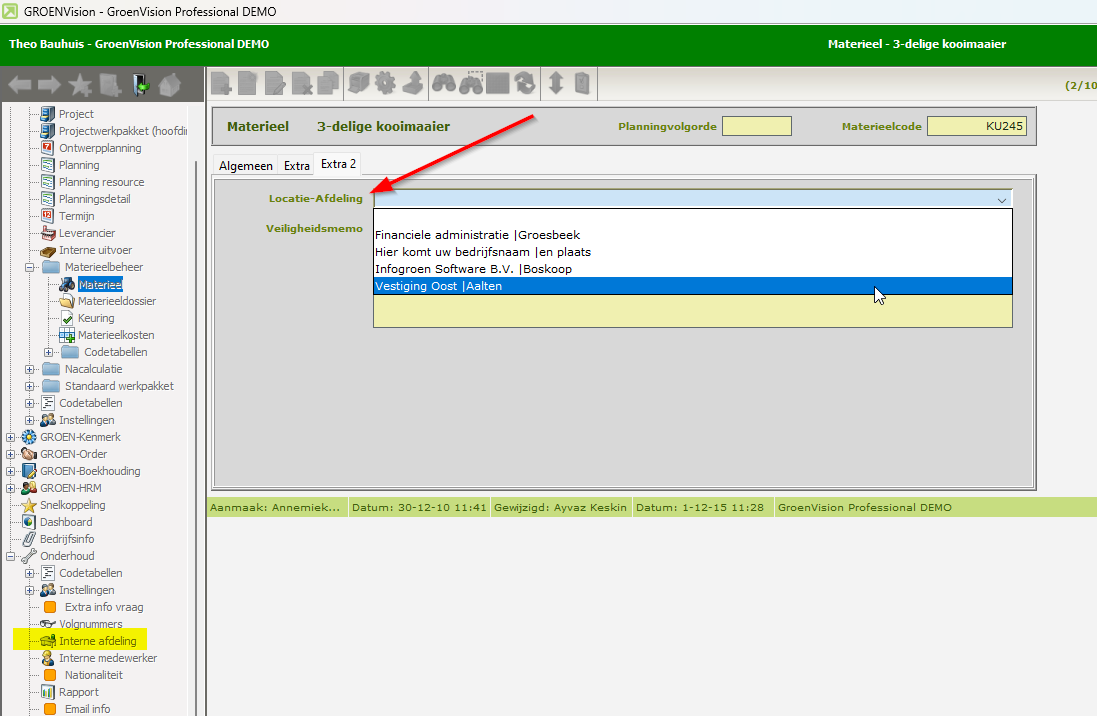Choose 'Infogroen Software B.V. |Boskoop' option
Viewport: 1097px width, 716px height.
473,269
